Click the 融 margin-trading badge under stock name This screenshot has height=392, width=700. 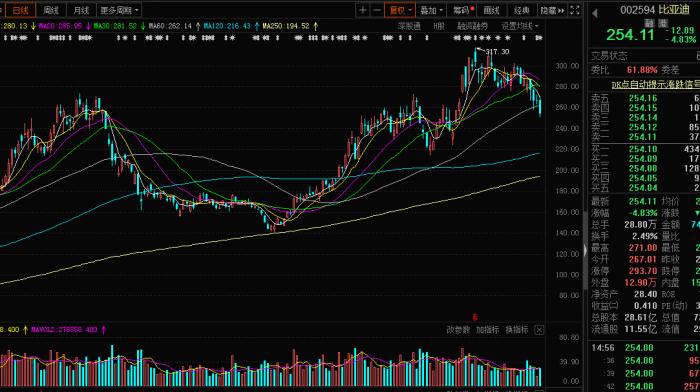coord(649,23)
